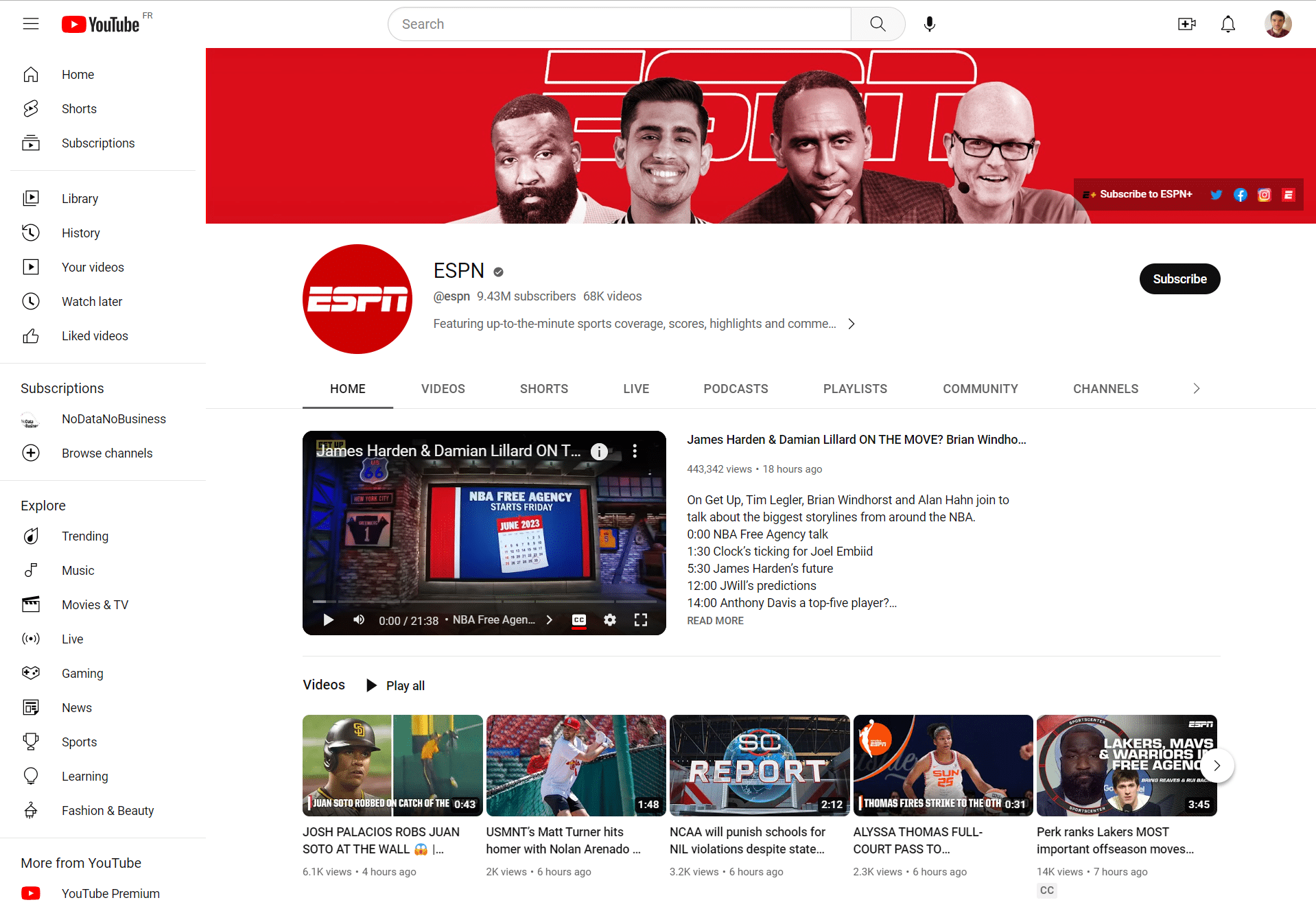Enter fullscreen on the featured video

coord(641,620)
